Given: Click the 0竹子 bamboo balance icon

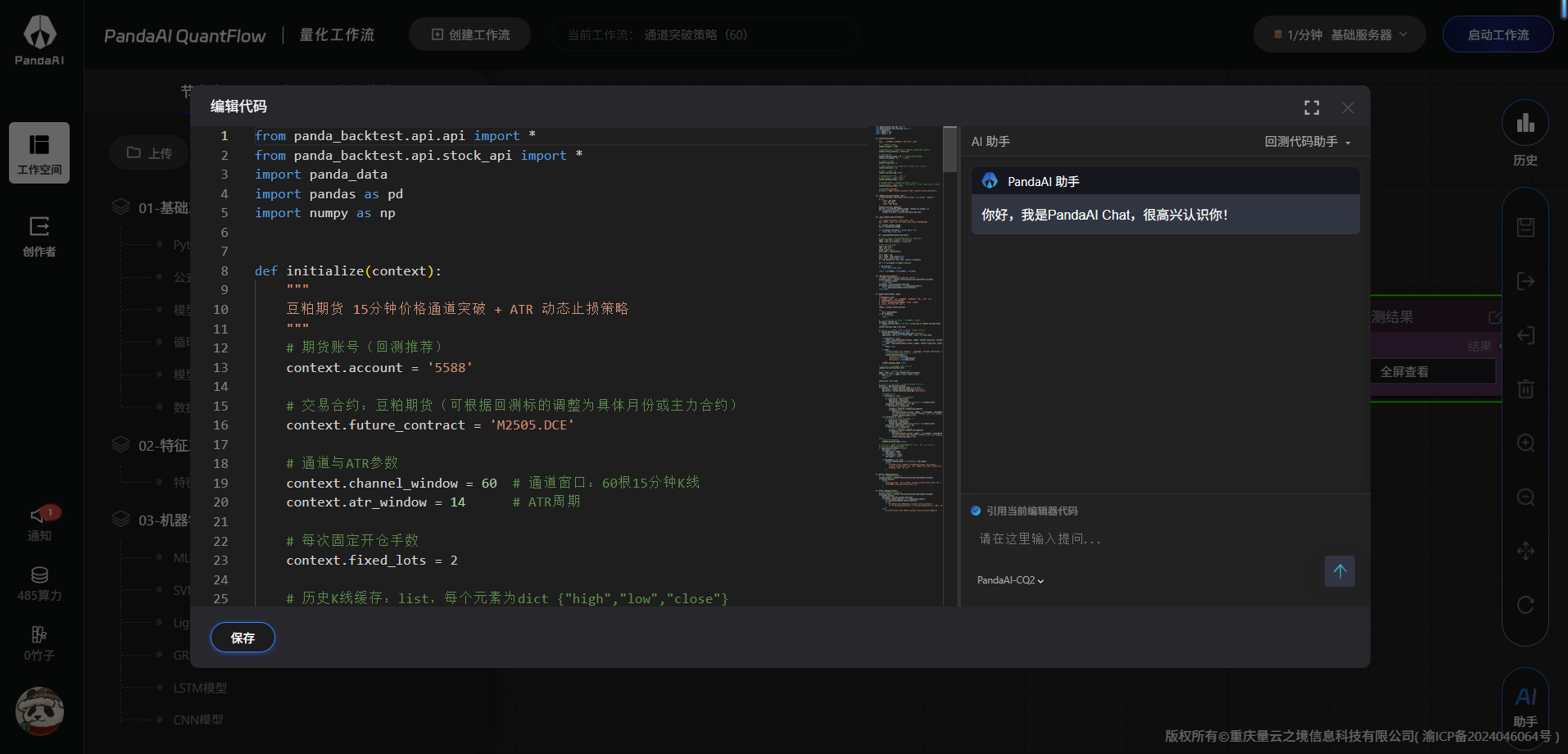Looking at the screenshot, I should pyautogui.click(x=39, y=643).
